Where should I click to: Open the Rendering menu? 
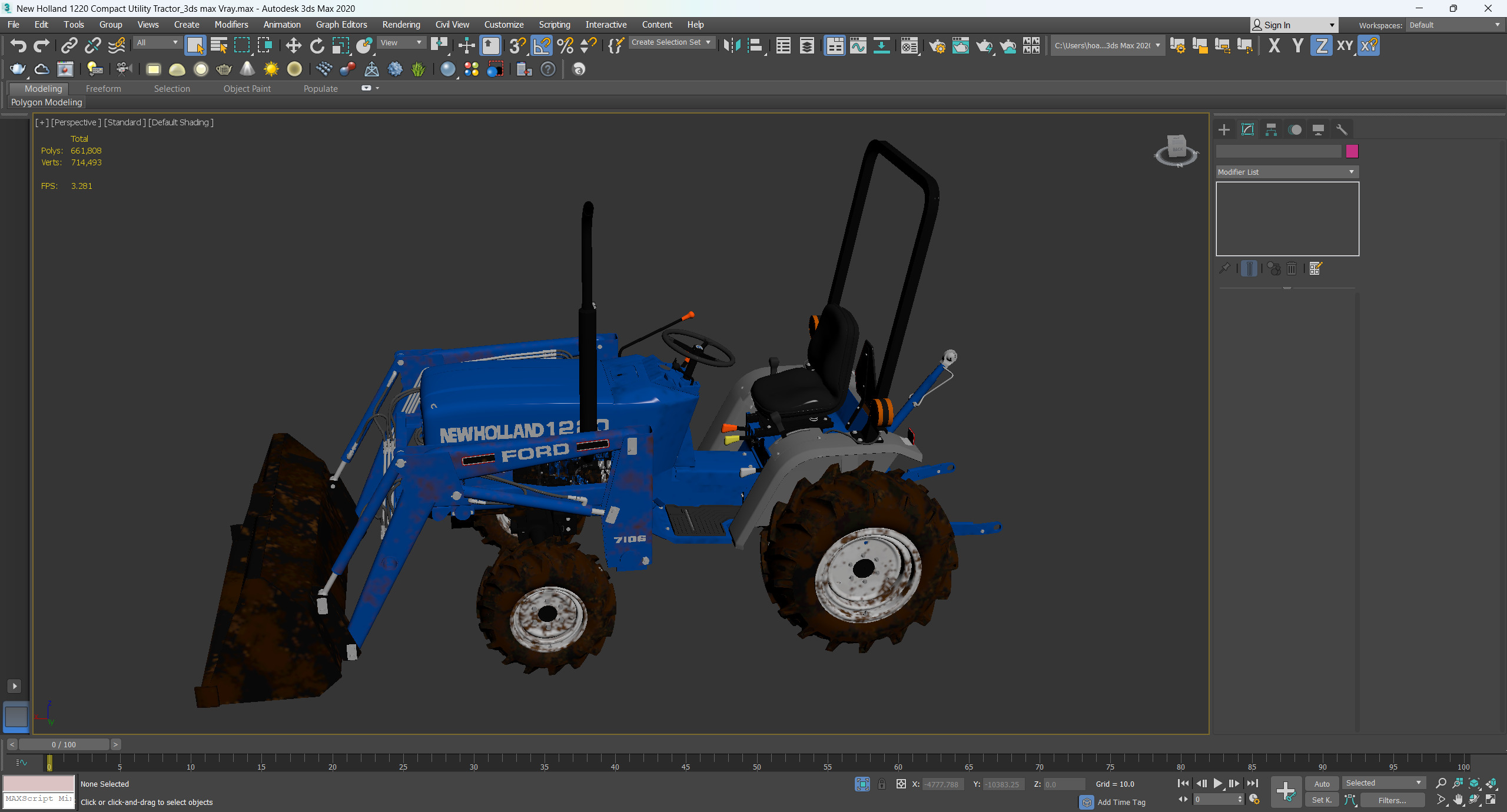click(x=401, y=25)
